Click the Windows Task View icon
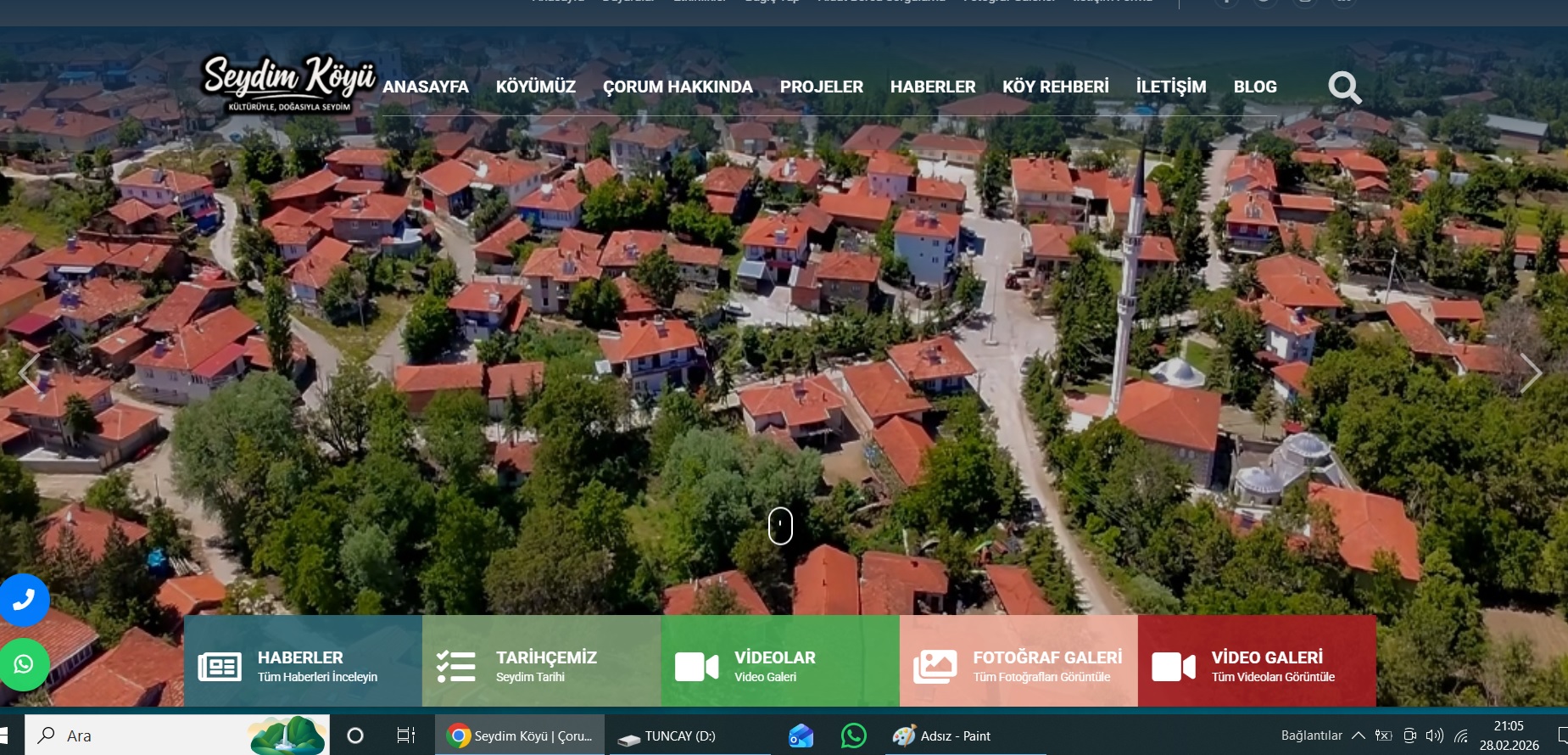This screenshot has width=1568, height=755. (x=406, y=735)
